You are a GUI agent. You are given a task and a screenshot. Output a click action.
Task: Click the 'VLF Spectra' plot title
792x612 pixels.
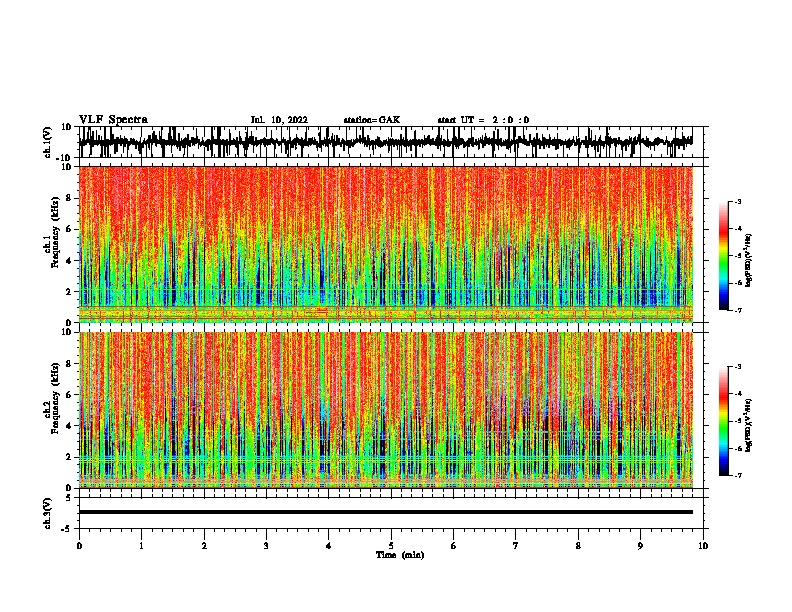[113, 120]
